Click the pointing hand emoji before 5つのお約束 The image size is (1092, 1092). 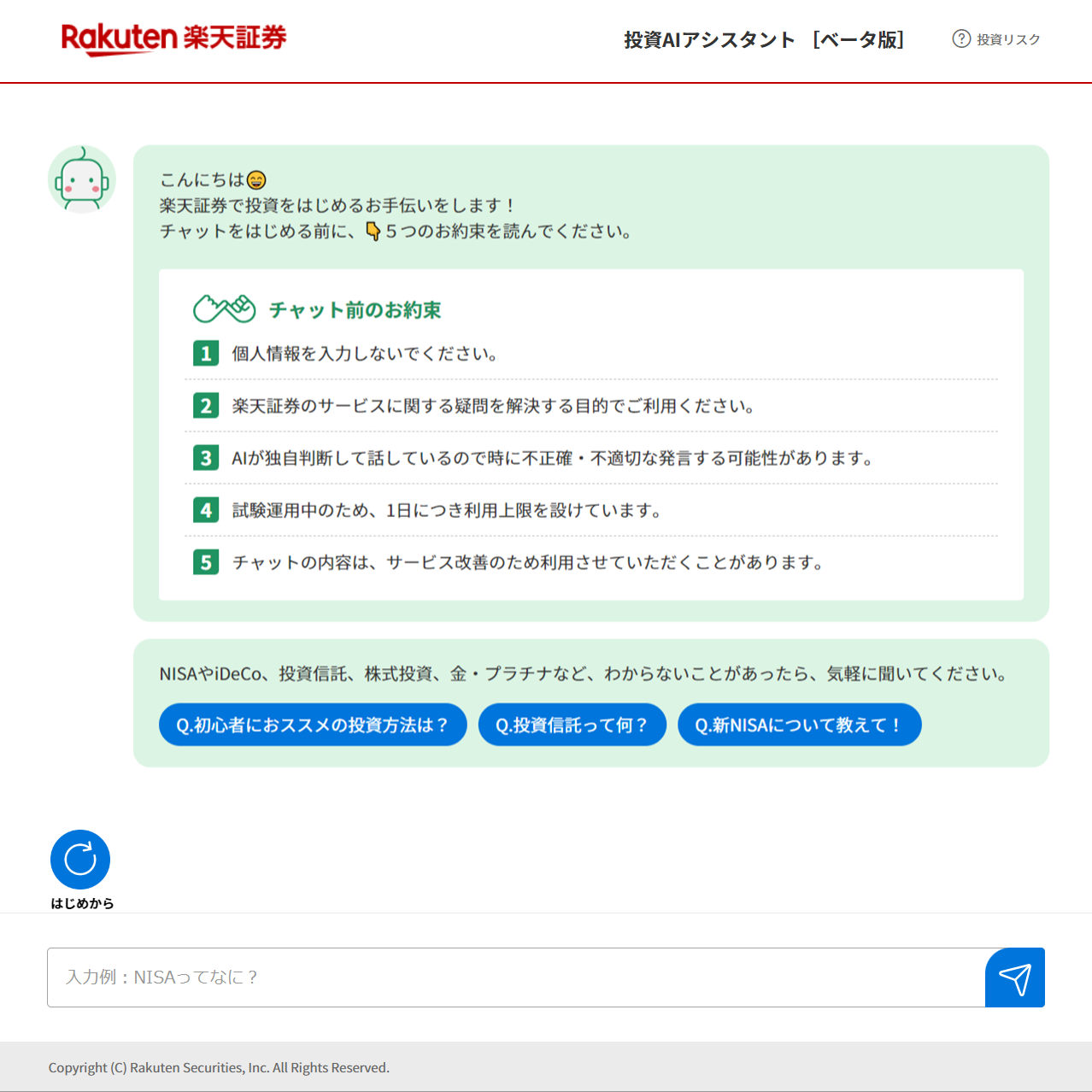pos(373,231)
